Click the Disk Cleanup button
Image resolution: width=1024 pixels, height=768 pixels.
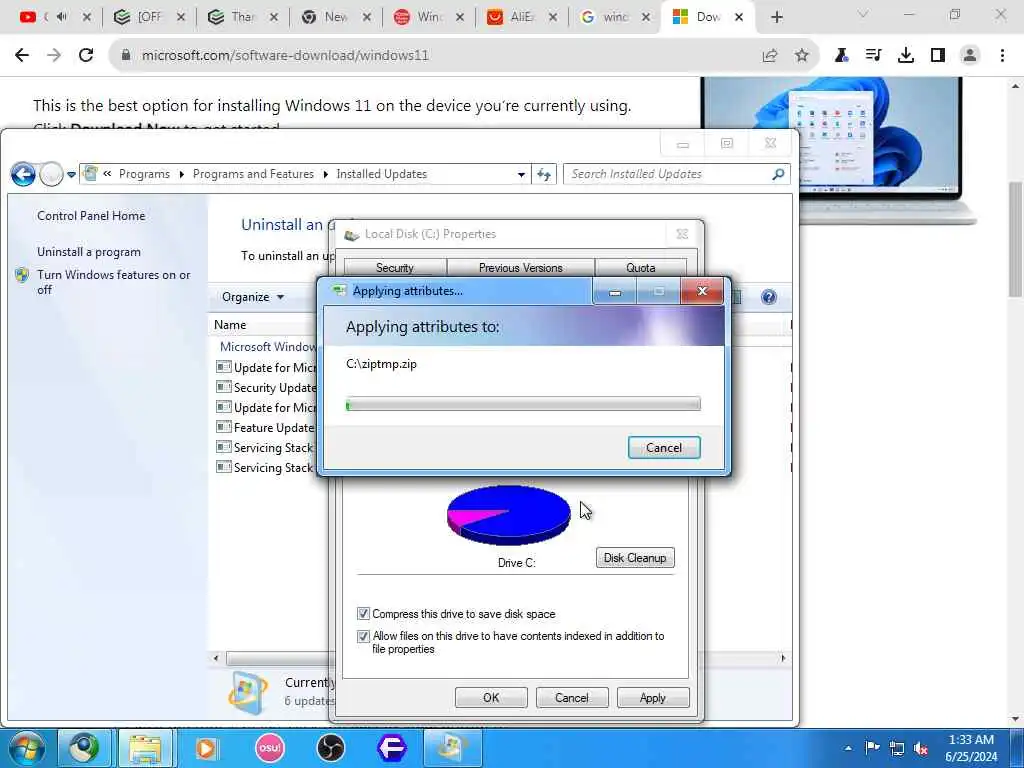(x=635, y=558)
